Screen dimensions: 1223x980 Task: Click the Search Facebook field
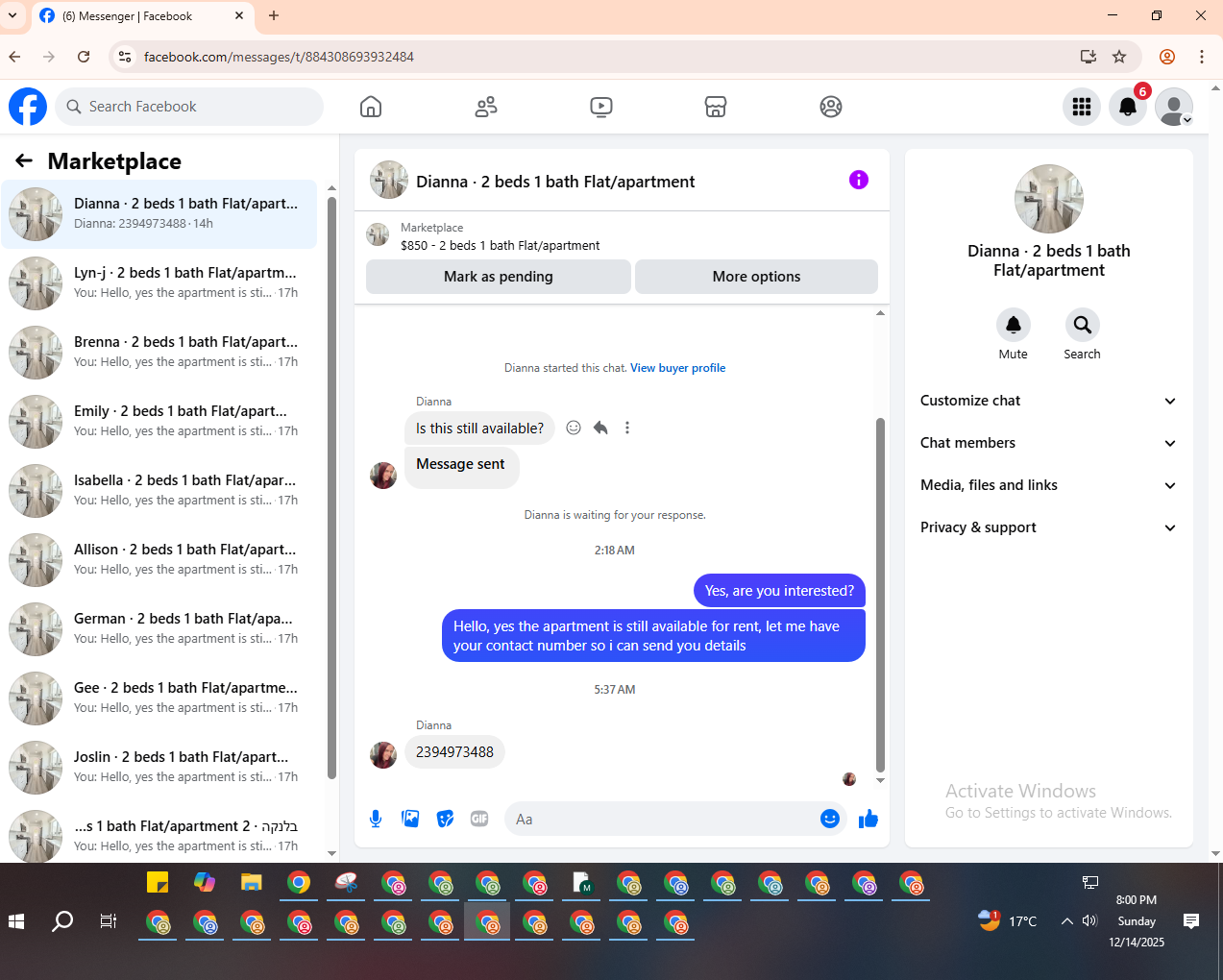click(189, 107)
